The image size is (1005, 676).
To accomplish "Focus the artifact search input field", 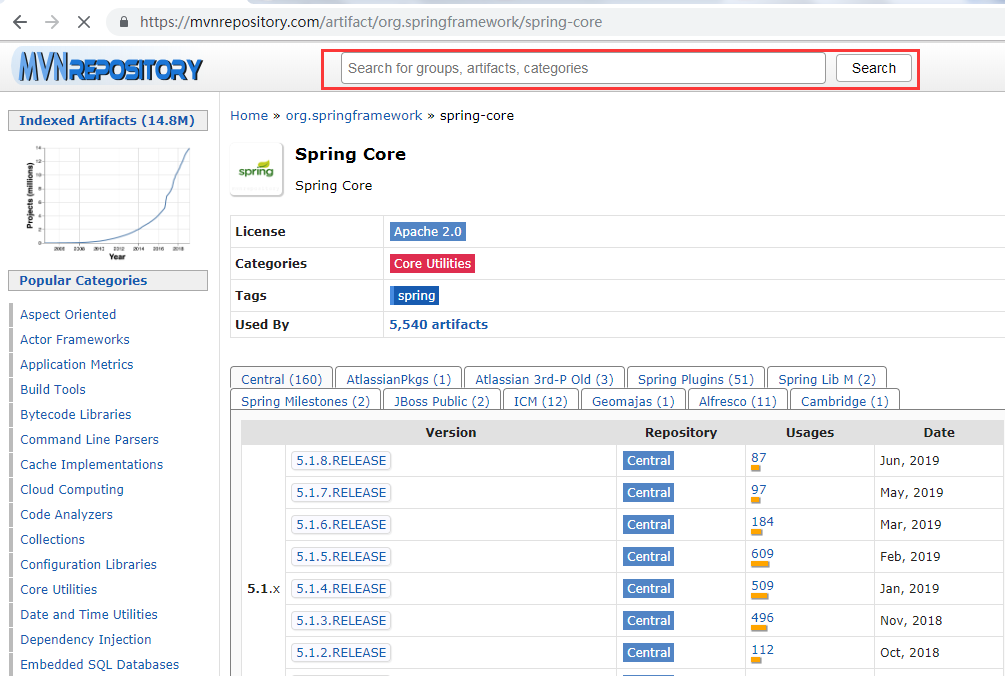I will [x=583, y=68].
